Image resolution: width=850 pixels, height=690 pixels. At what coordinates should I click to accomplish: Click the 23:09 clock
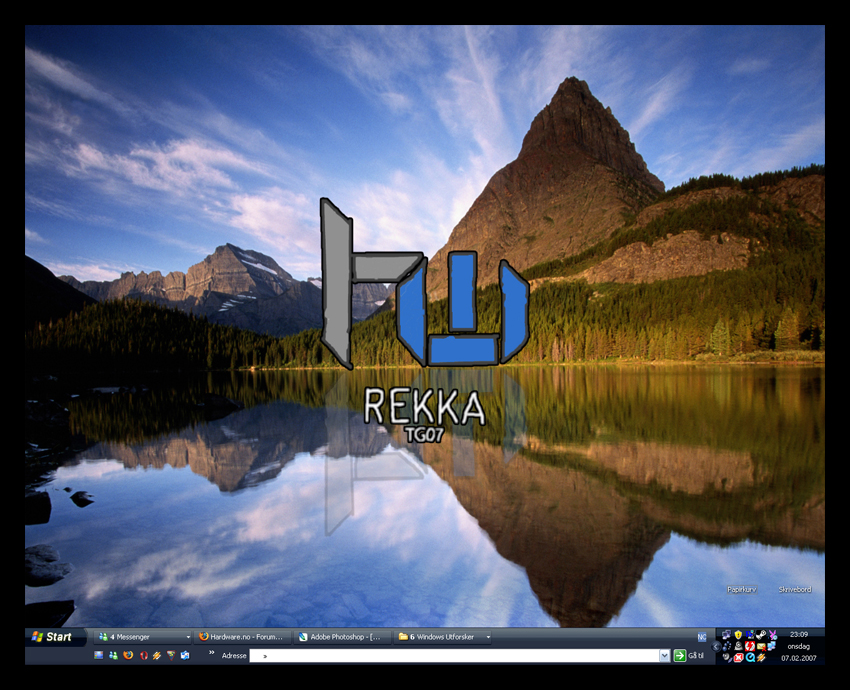(x=799, y=634)
